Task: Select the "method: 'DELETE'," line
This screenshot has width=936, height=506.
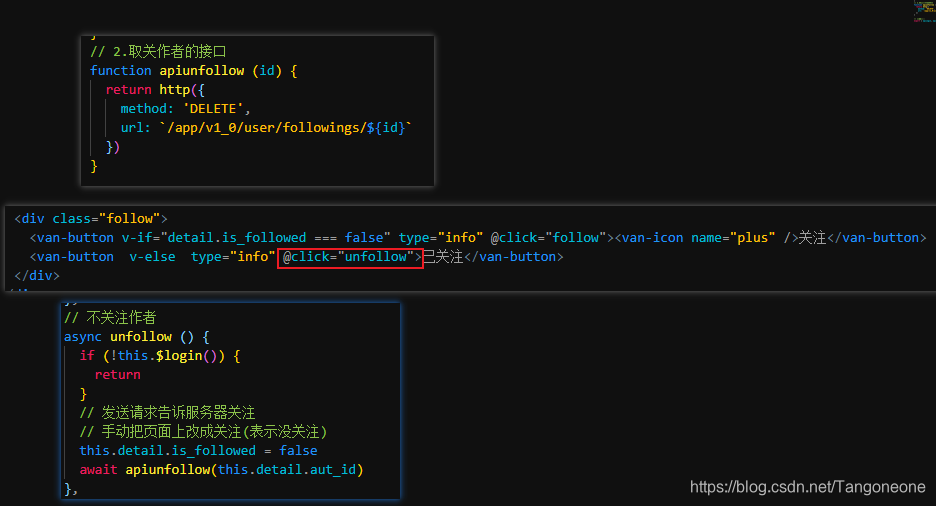Action: (186, 109)
